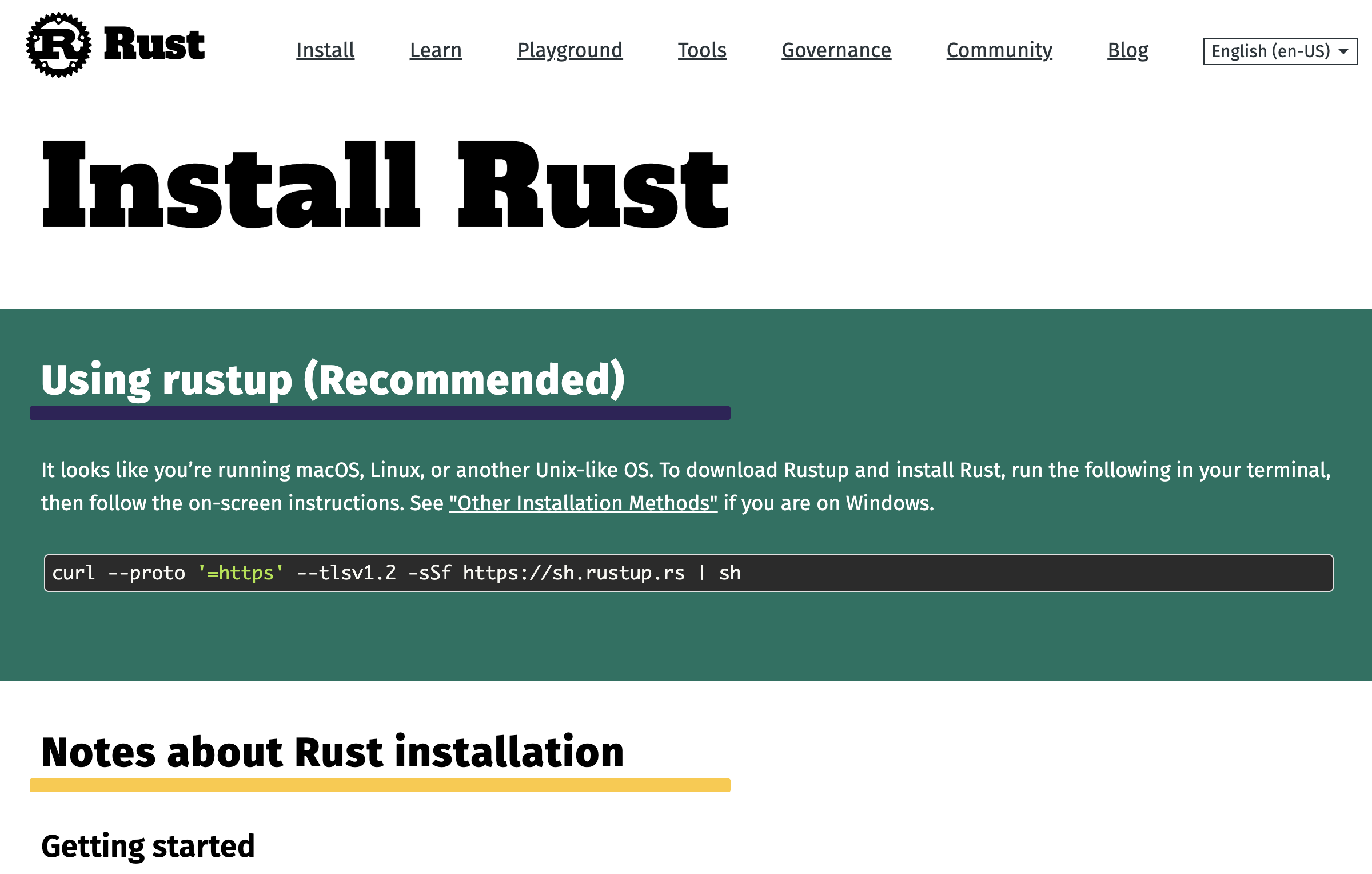Viewport: 1372px width, 874px height.
Task: Click the "Using rustup (Recommended)" heading
Action: tap(333, 380)
